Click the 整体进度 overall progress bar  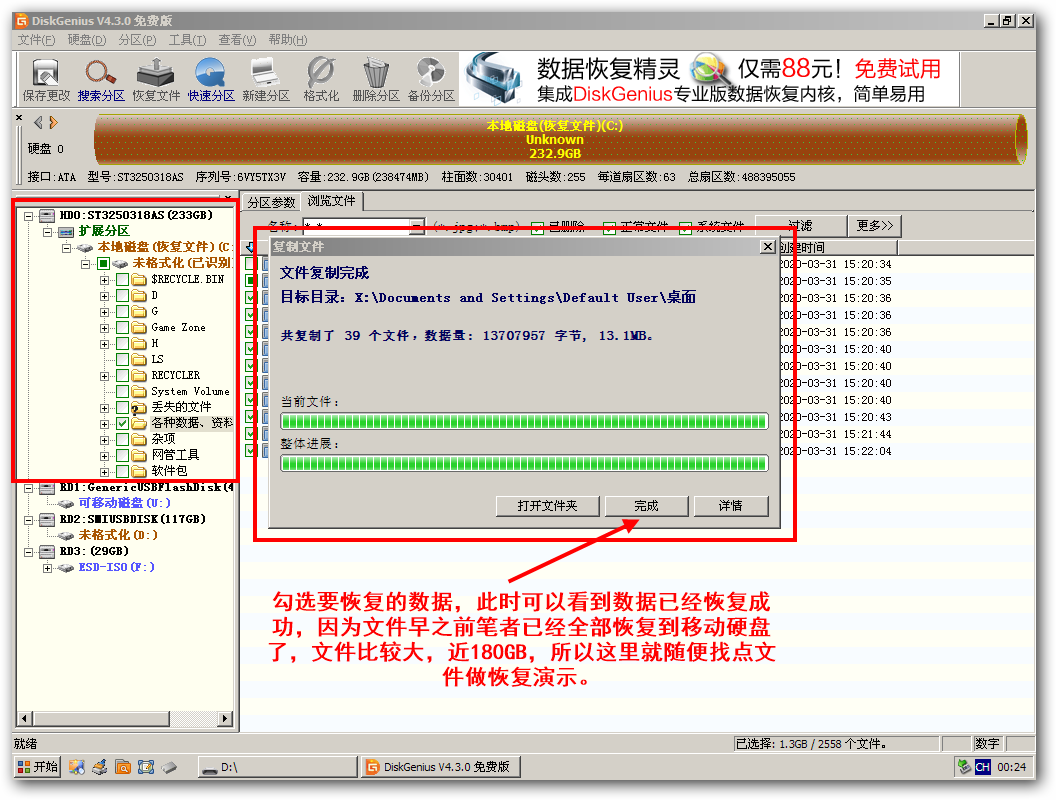(524, 463)
